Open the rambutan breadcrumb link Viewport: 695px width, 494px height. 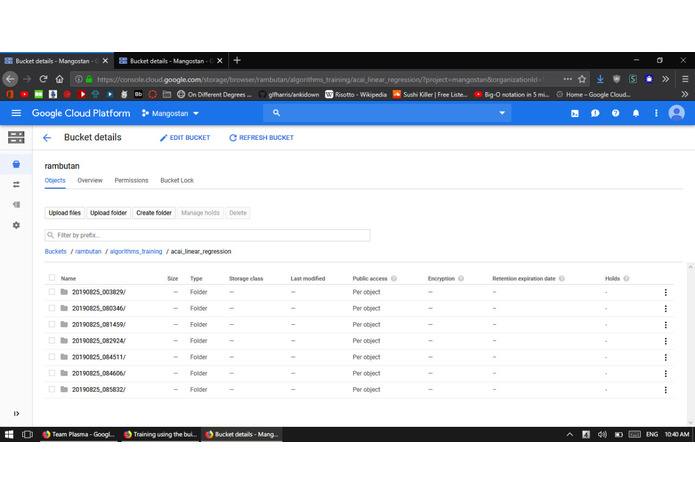pos(88,252)
